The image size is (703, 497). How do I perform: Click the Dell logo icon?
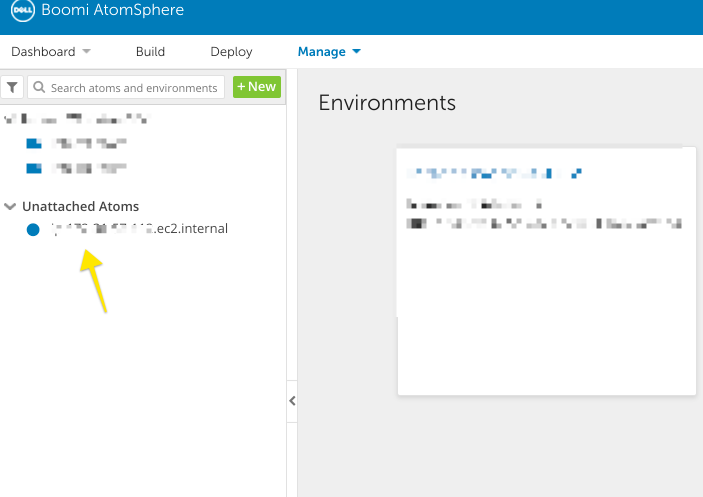click(22, 10)
